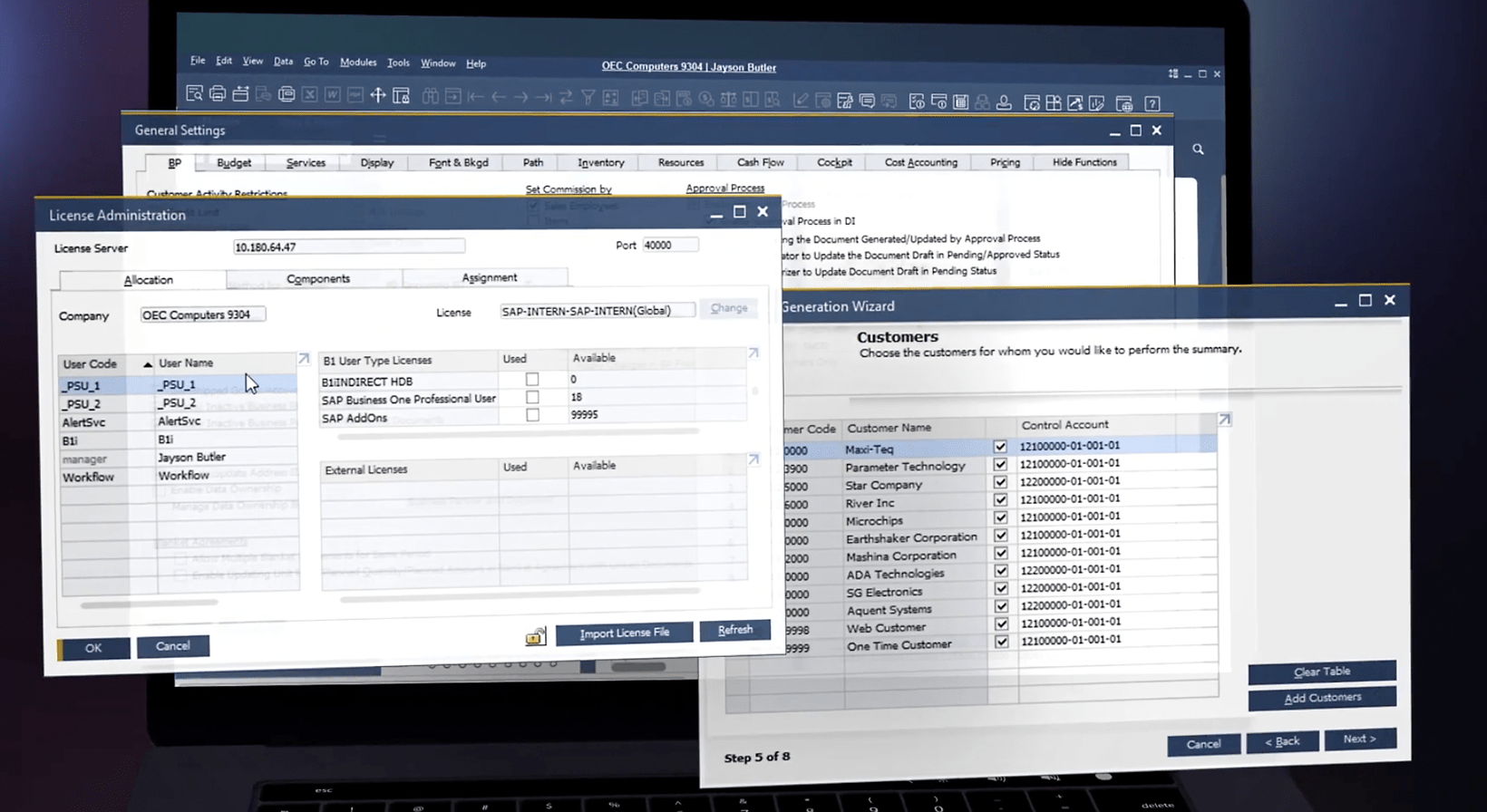Open the Go To menu
The image size is (1487, 812).
(316, 62)
